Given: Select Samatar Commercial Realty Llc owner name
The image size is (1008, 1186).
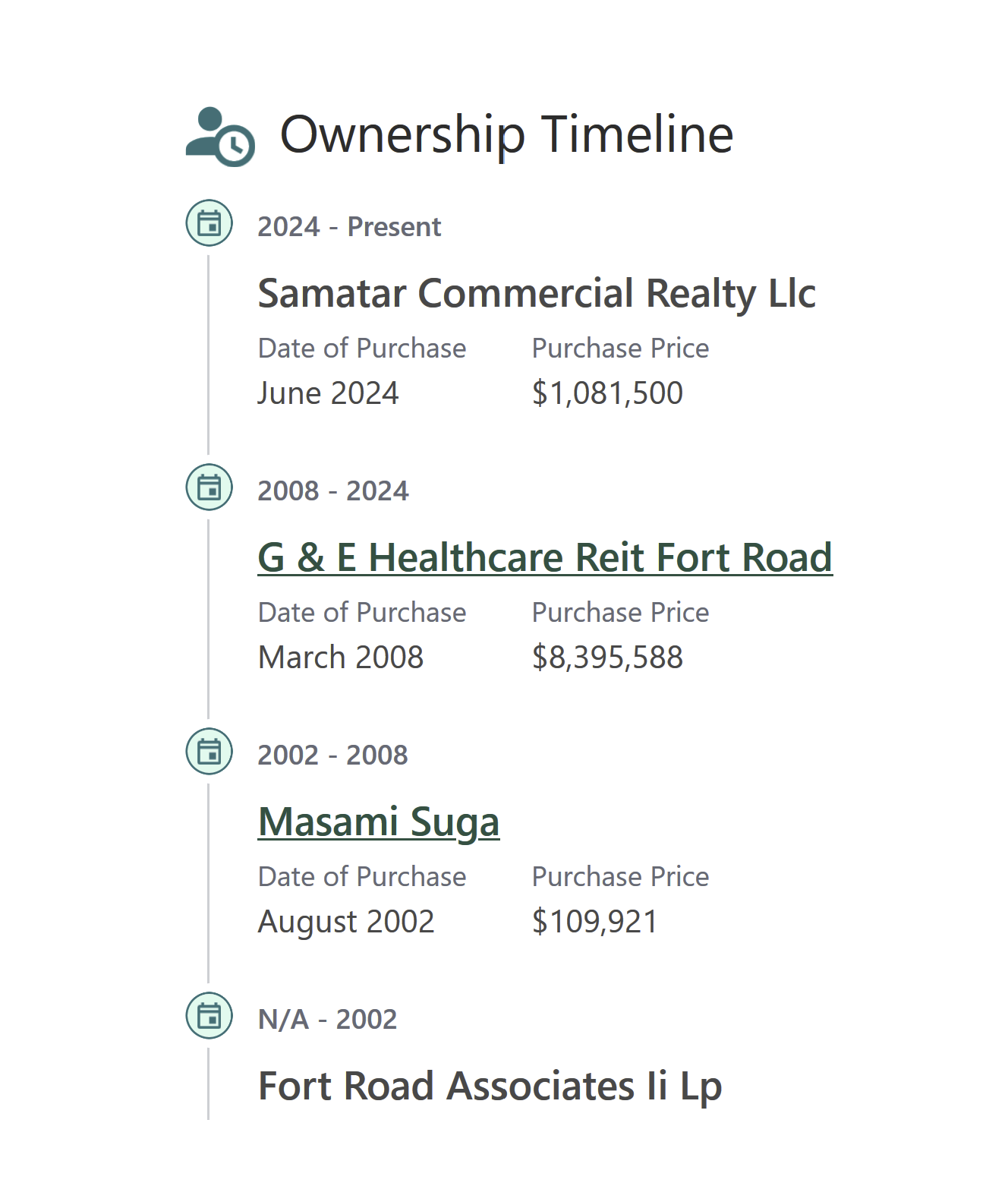Looking at the screenshot, I should pyautogui.click(x=537, y=295).
